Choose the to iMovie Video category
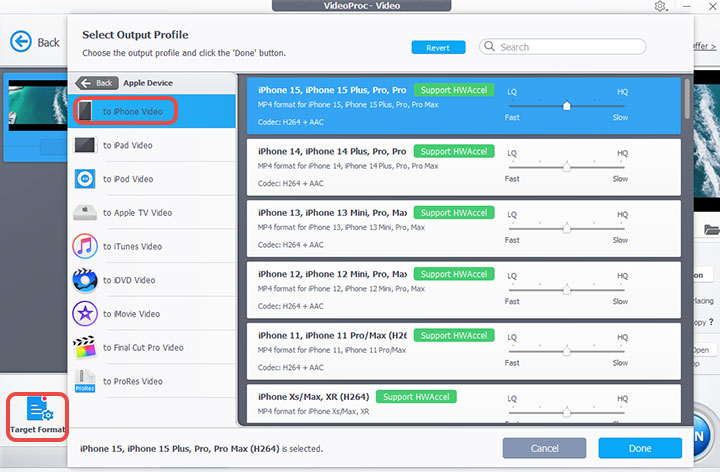 pyautogui.click(x=152, y=314)
